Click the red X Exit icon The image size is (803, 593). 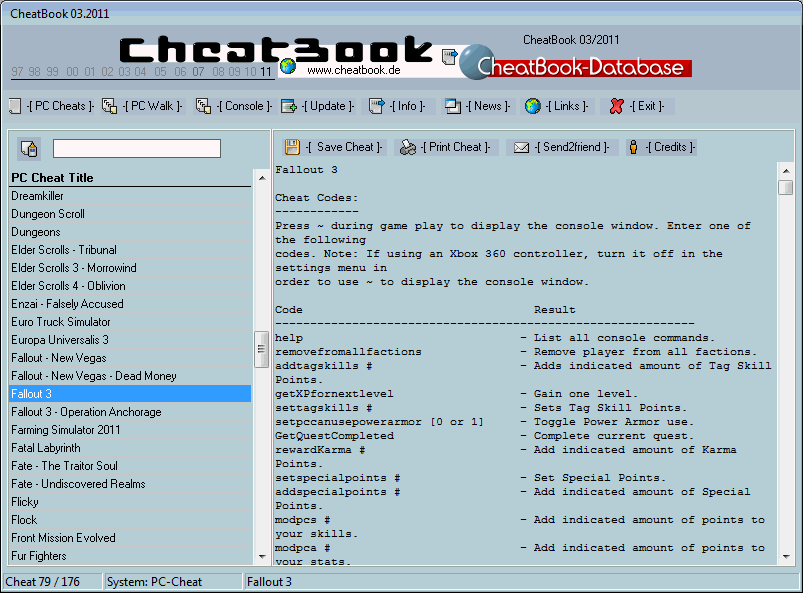617,106
